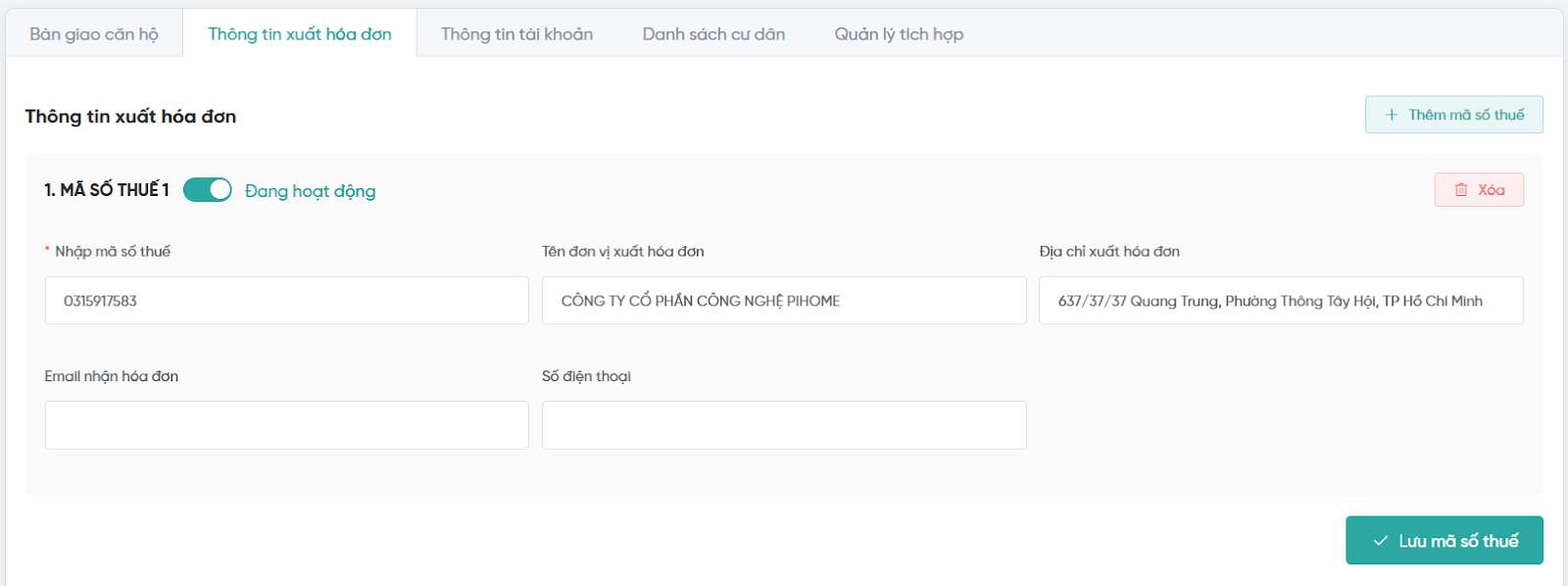The height and width of the screenshot is (586, 1568).
Task: Click the checkmark icon in Lưu mã số thuế
Action: (x=1380, y=541)
